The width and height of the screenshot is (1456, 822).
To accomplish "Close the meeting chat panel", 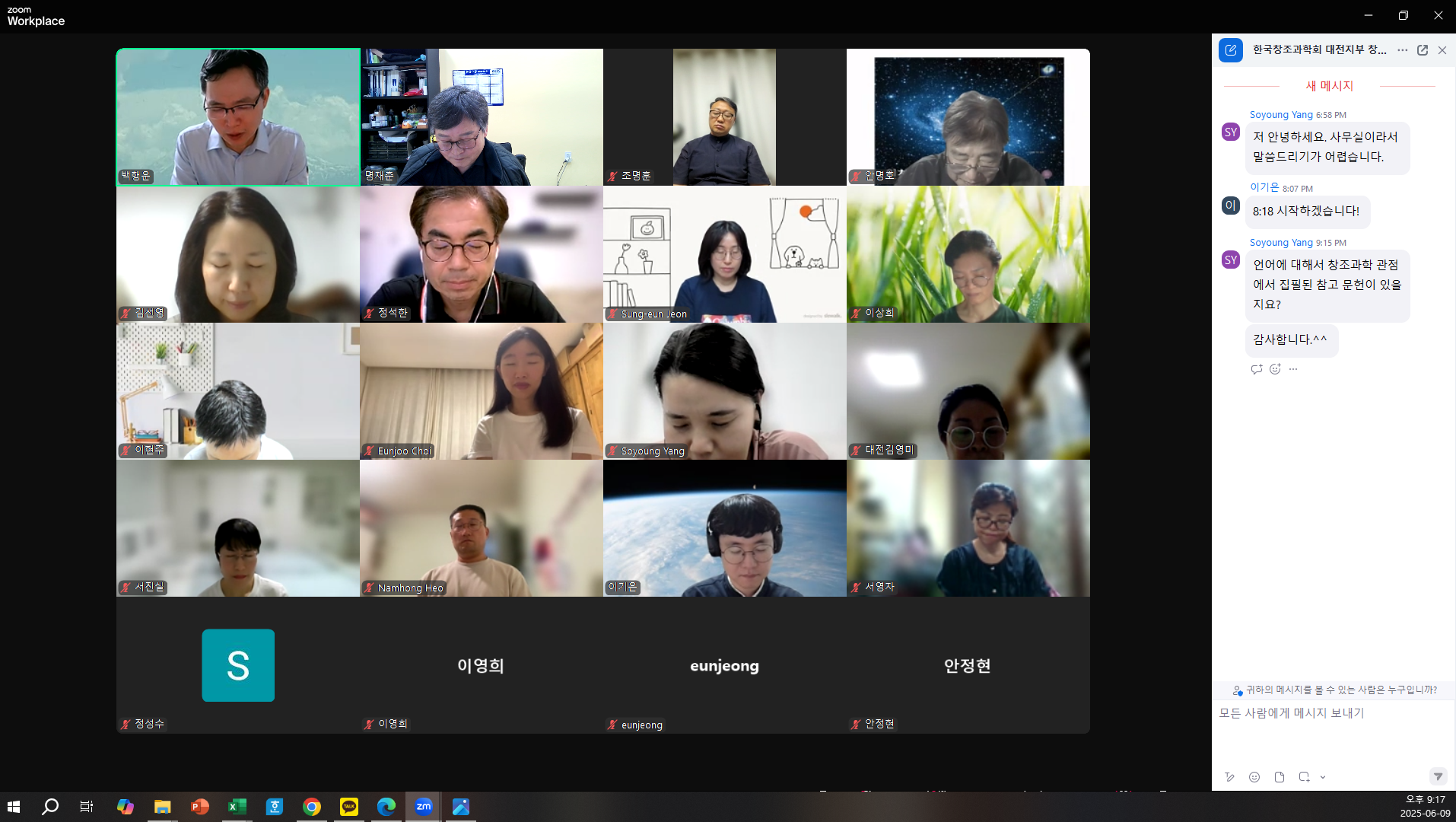I will pos(1442,50).
